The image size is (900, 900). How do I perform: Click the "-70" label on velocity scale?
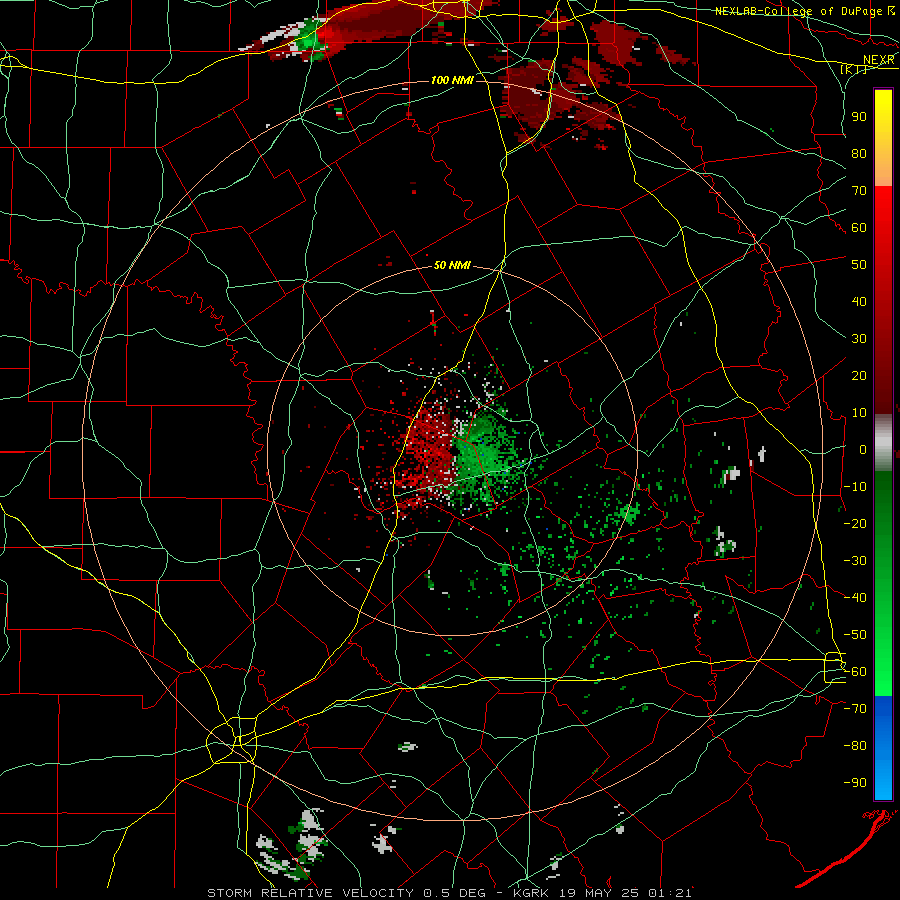pos(855,709)
